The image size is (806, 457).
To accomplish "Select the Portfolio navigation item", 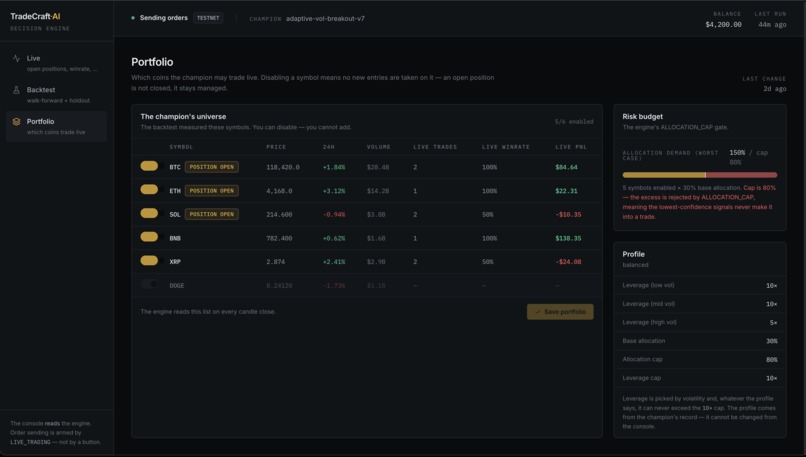I will (x=56, y=126).
